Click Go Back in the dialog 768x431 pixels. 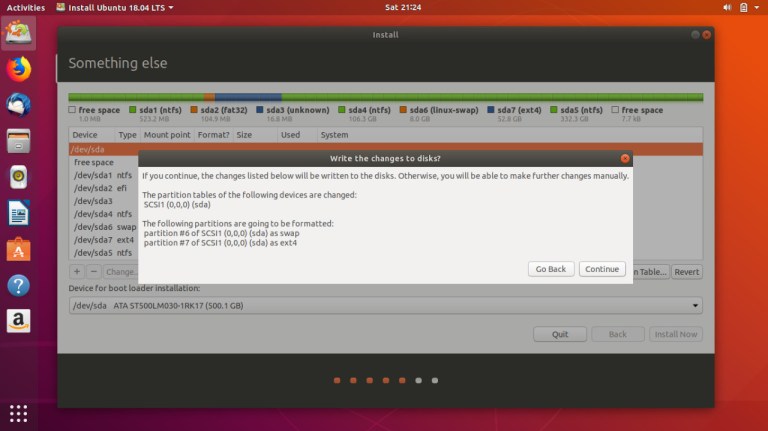[x=551, y=269]
